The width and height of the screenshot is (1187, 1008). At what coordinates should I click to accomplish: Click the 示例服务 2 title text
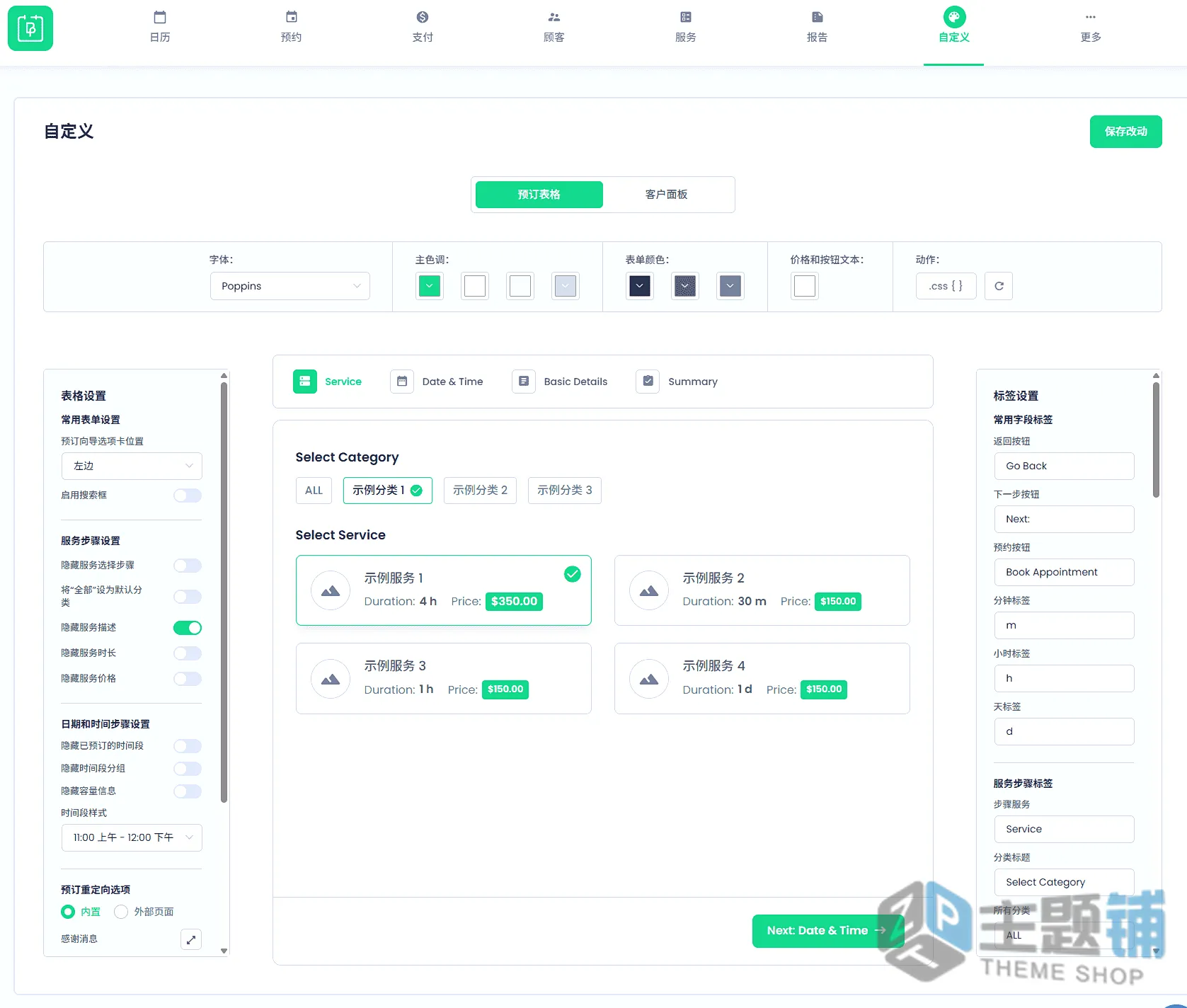(713, 578)
